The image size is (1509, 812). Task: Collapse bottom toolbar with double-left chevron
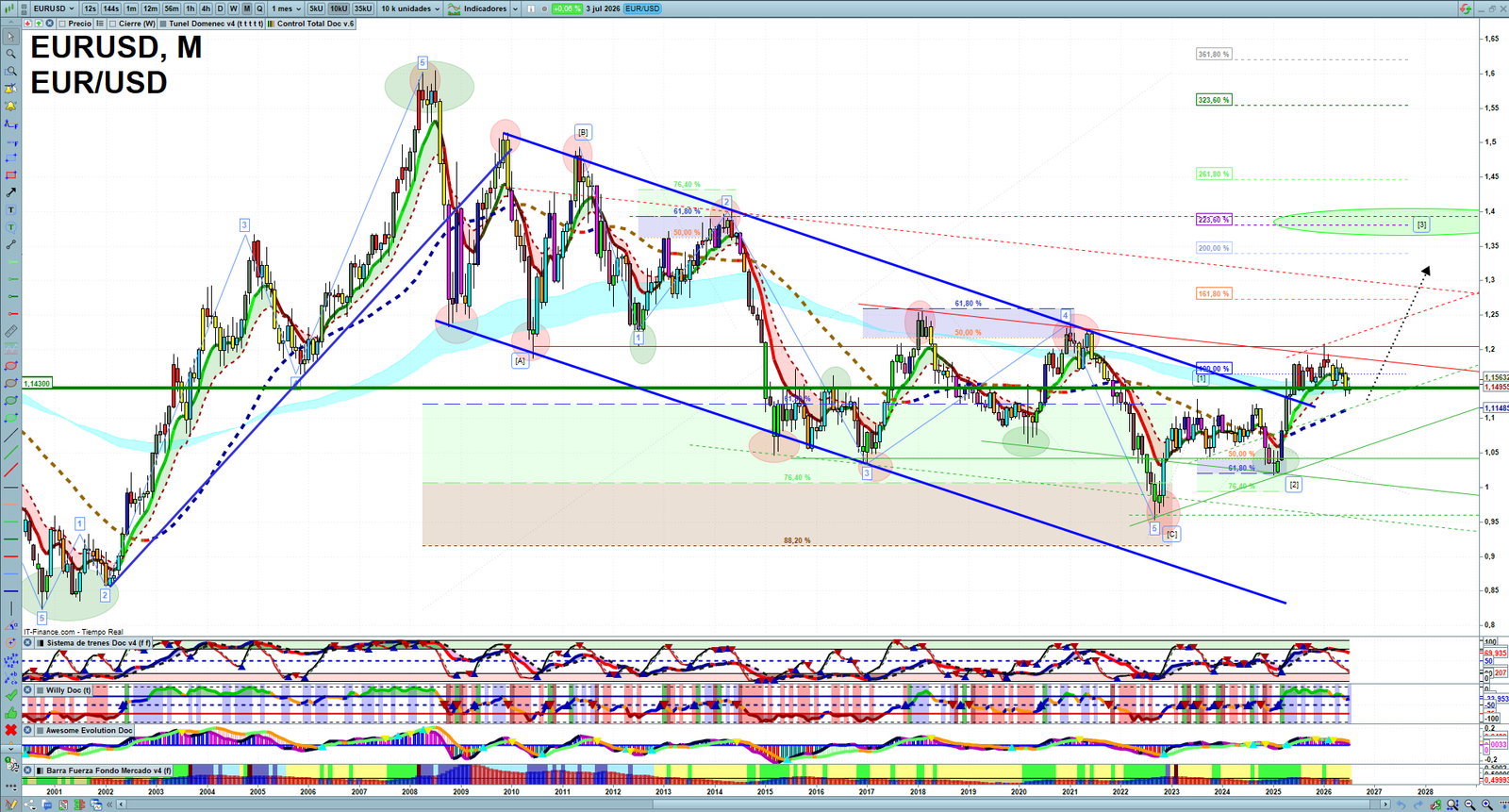click(x=110, y=804)
